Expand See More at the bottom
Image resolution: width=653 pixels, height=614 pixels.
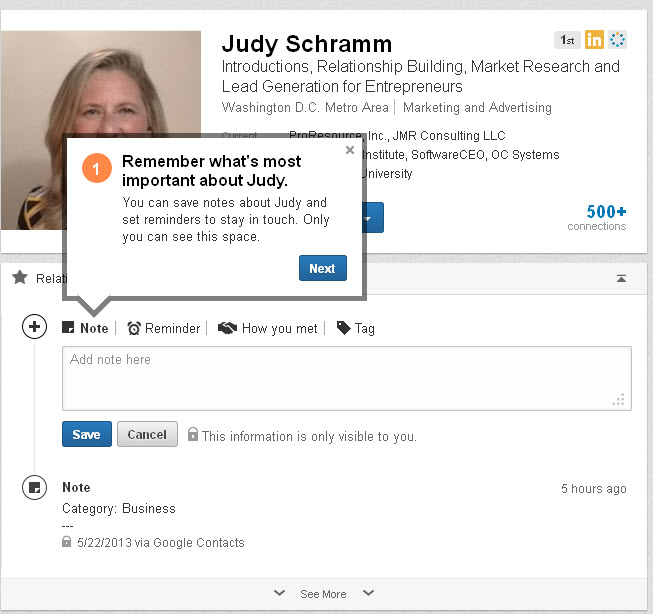click(323, 594)
